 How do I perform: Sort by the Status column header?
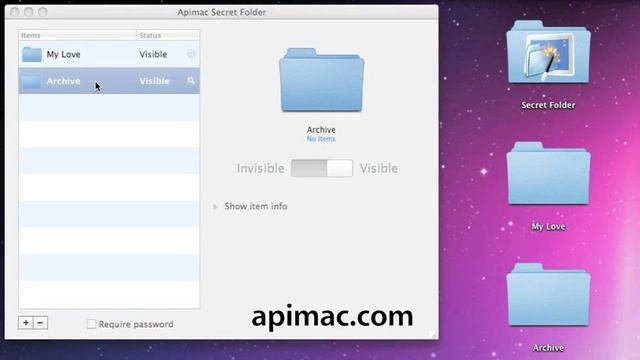pos(168,36)
